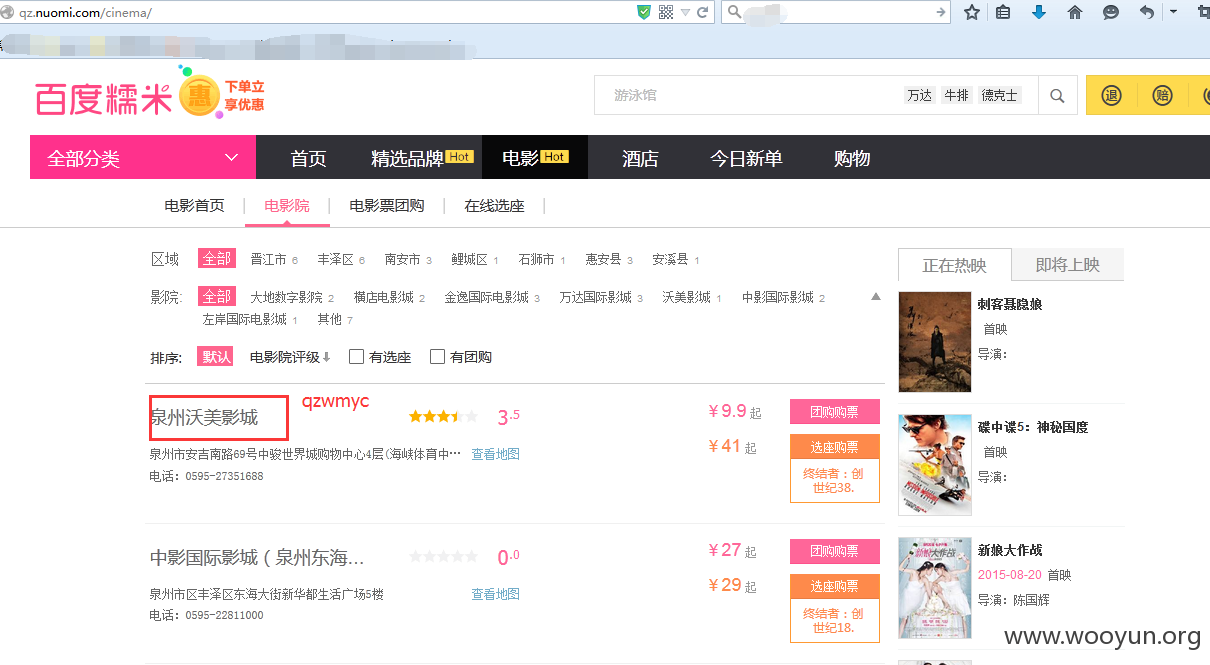The image size is (1210, 665).
Task: Click the chat bubble toolbar icon
Action: [x=1110, y=13]
